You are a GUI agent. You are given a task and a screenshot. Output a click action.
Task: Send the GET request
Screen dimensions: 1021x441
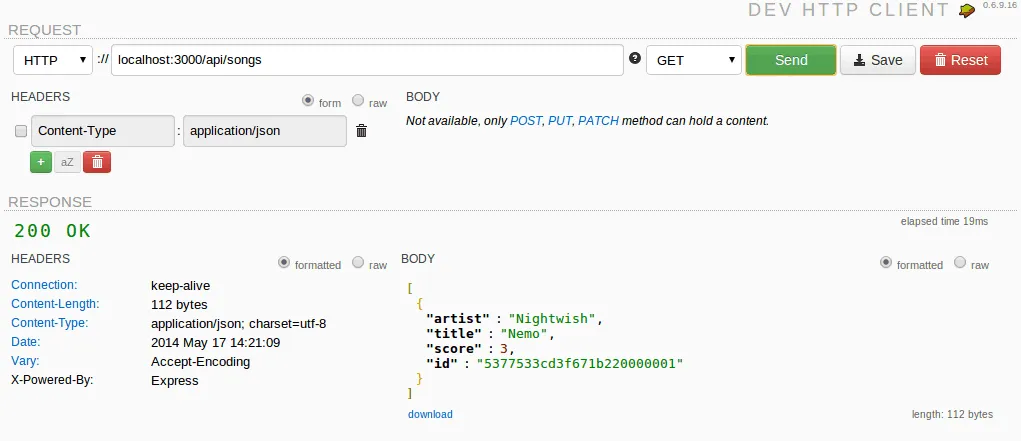pyautogui.click(x=791, y=60)
